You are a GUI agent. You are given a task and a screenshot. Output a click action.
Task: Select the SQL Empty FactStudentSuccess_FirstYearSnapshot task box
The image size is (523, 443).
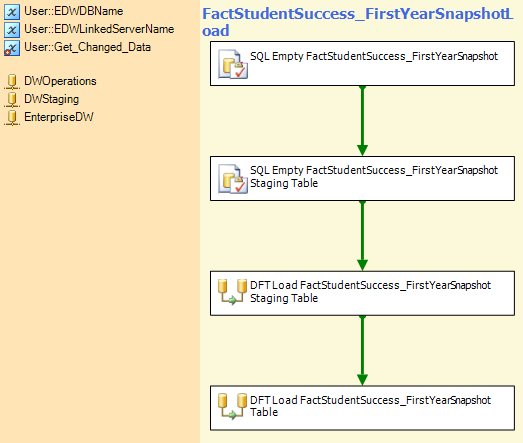(x=362, y=63)
